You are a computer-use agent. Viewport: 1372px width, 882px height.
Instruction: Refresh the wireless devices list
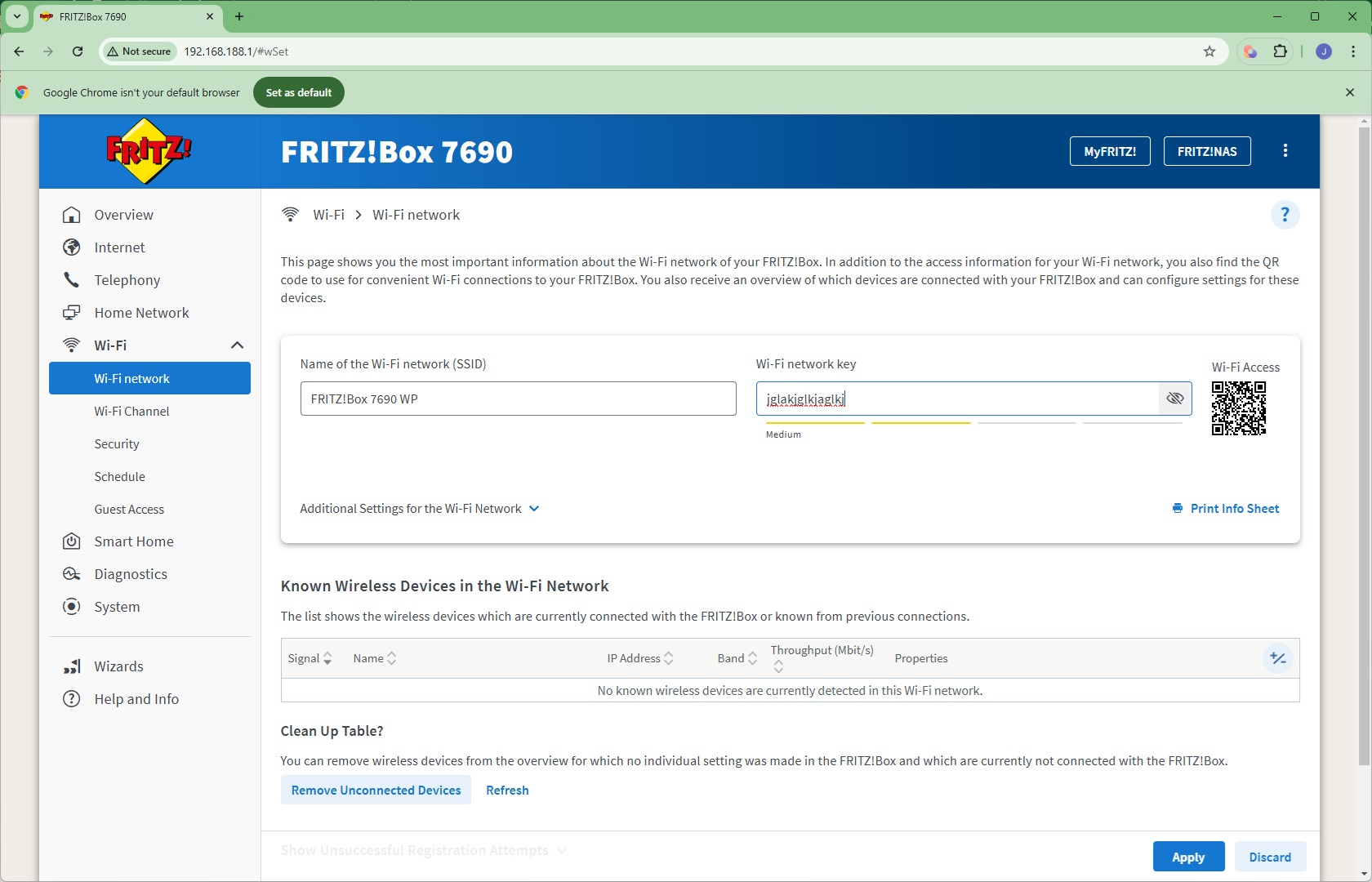tap(507, 790)
